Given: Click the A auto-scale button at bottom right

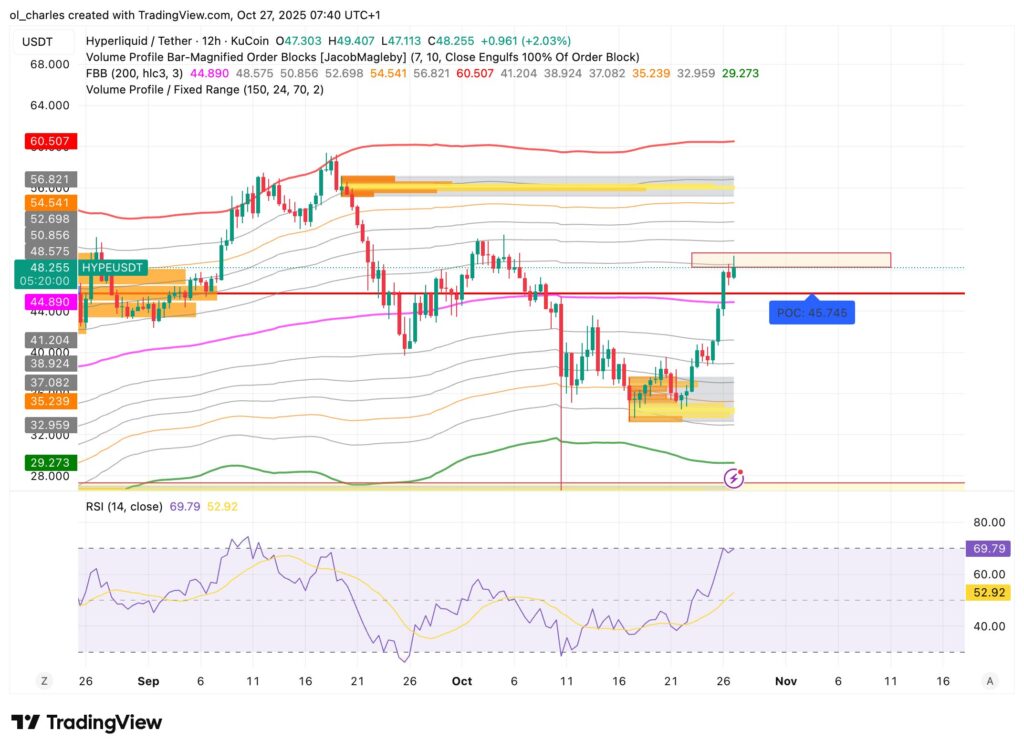Looking at the screenshot, I should (x=989, y=680).
